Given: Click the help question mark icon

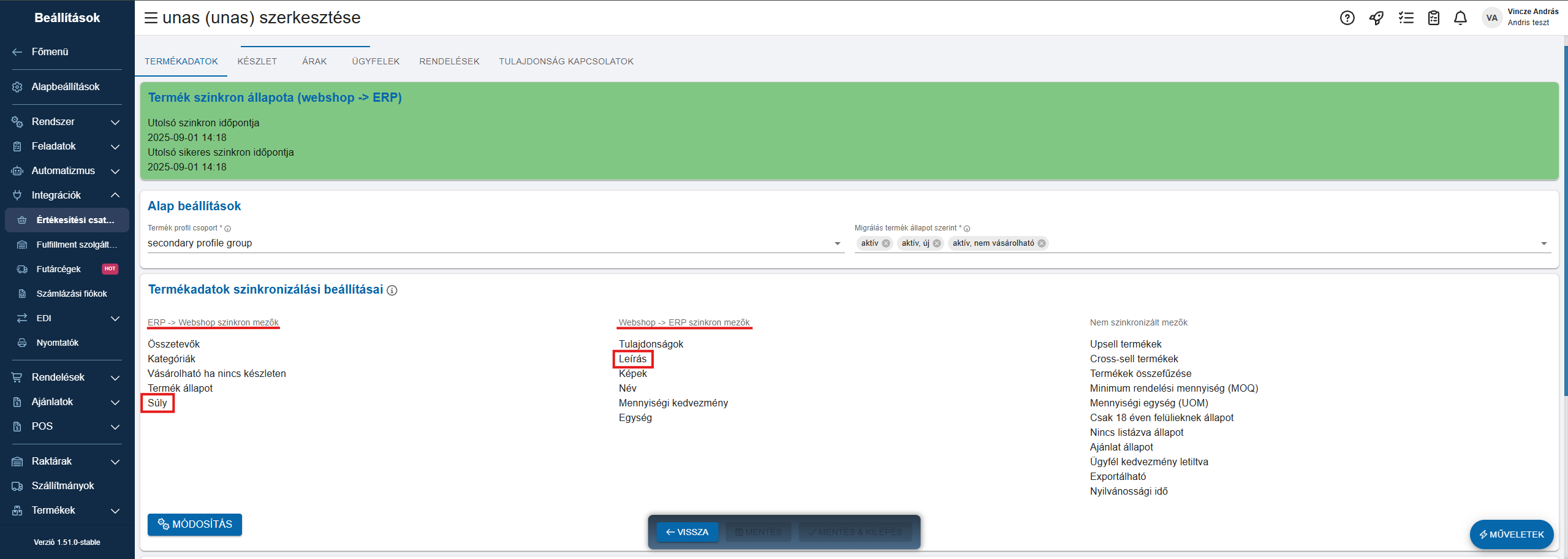Looking at the screenshot, I should (x=1347, y=18).
